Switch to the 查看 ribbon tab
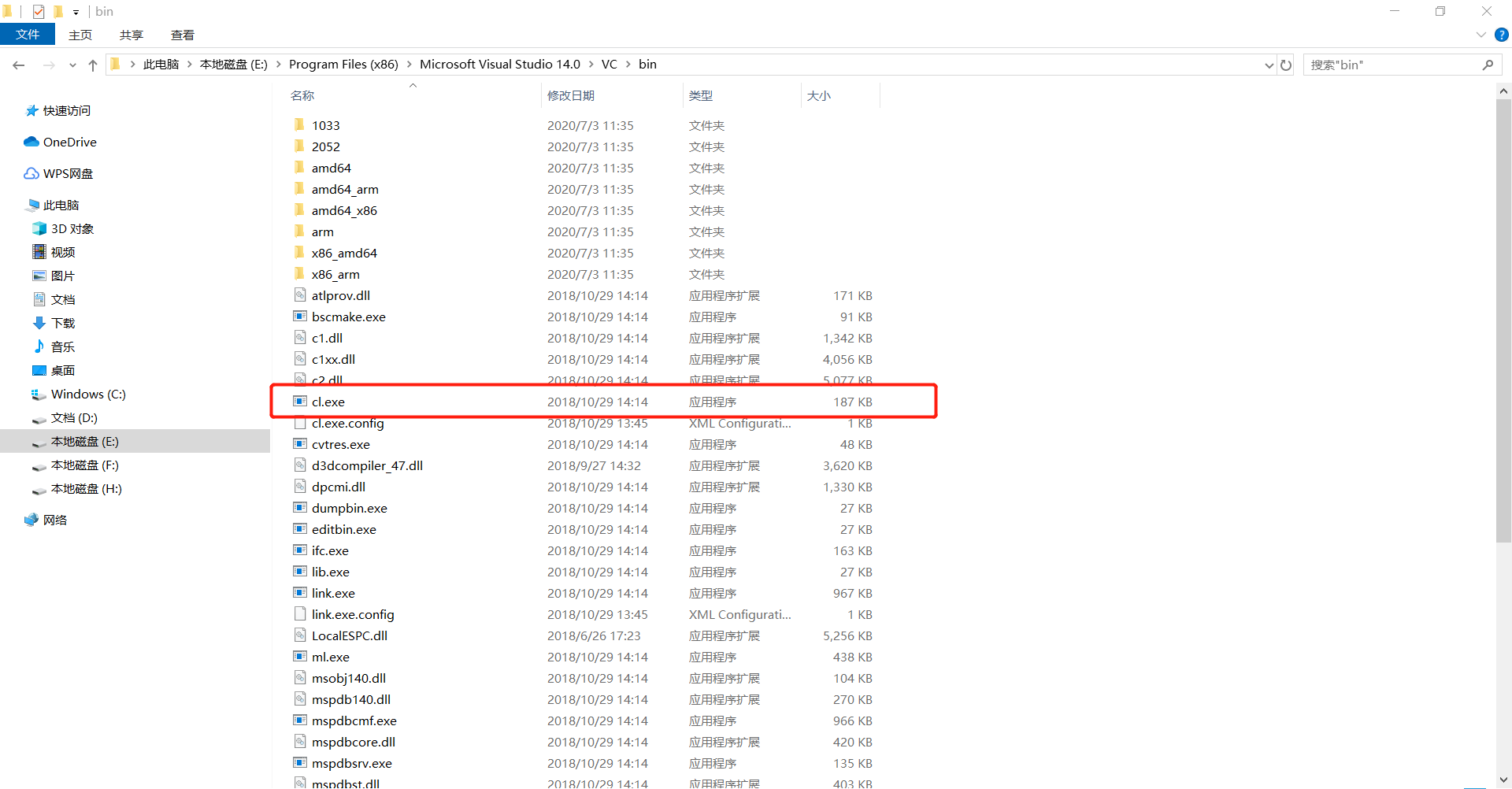 click(182, 35)
